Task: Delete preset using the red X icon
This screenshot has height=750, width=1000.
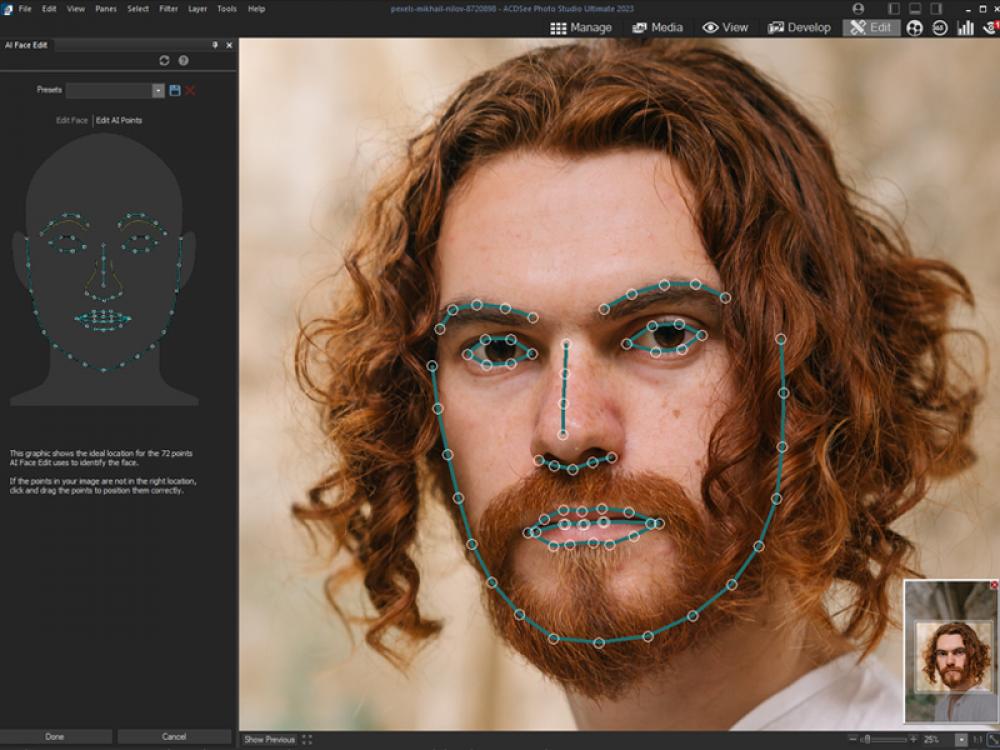Action: (x=190, y=90)
